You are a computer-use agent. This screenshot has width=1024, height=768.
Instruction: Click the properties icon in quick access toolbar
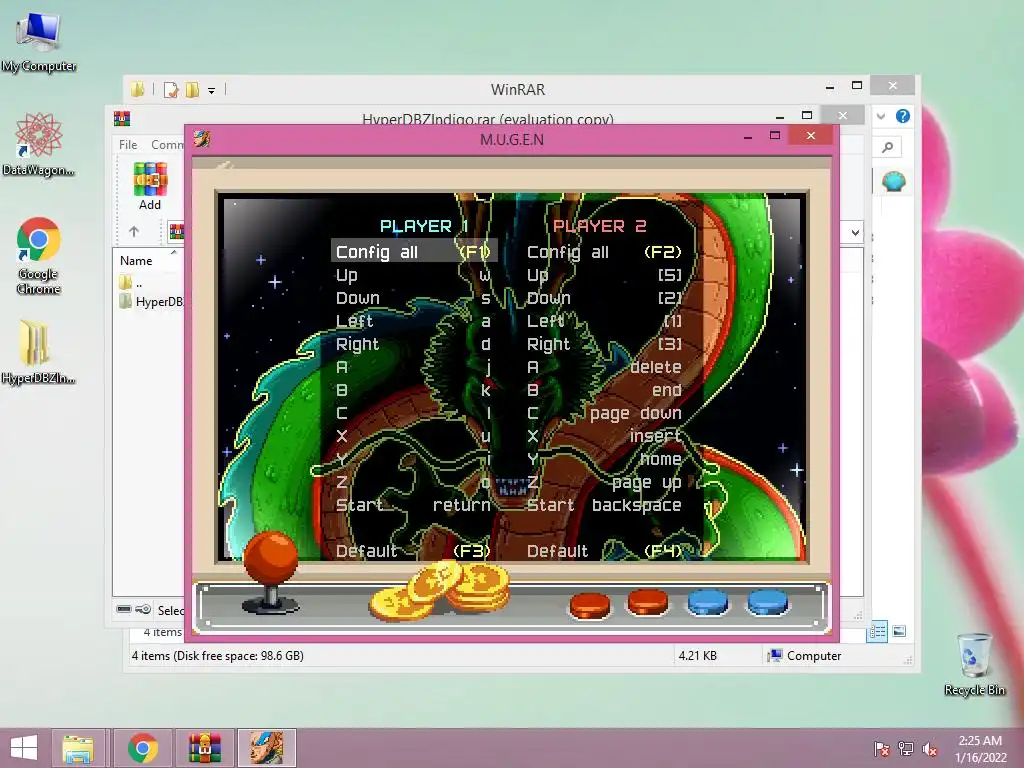point(170,89)
